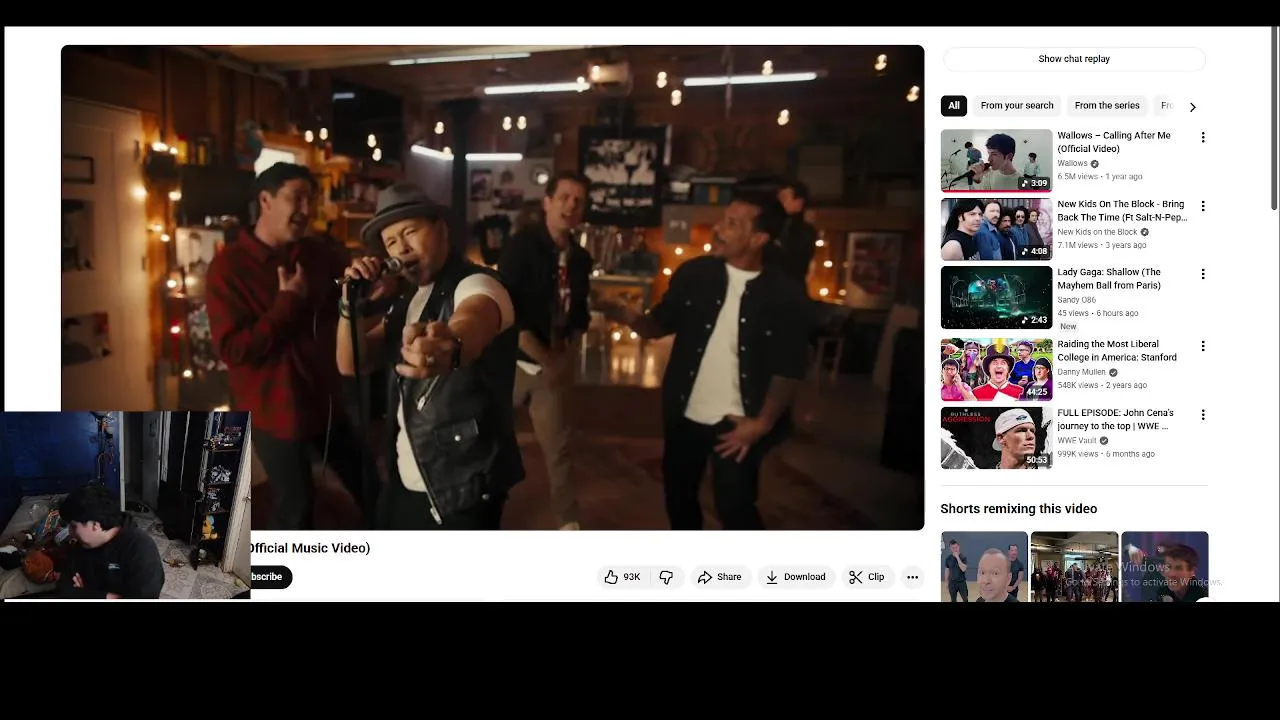Expand chat with Show chat replay
The width and height of the screenshot is (1280, 720).
click(x=1074, y=59)
